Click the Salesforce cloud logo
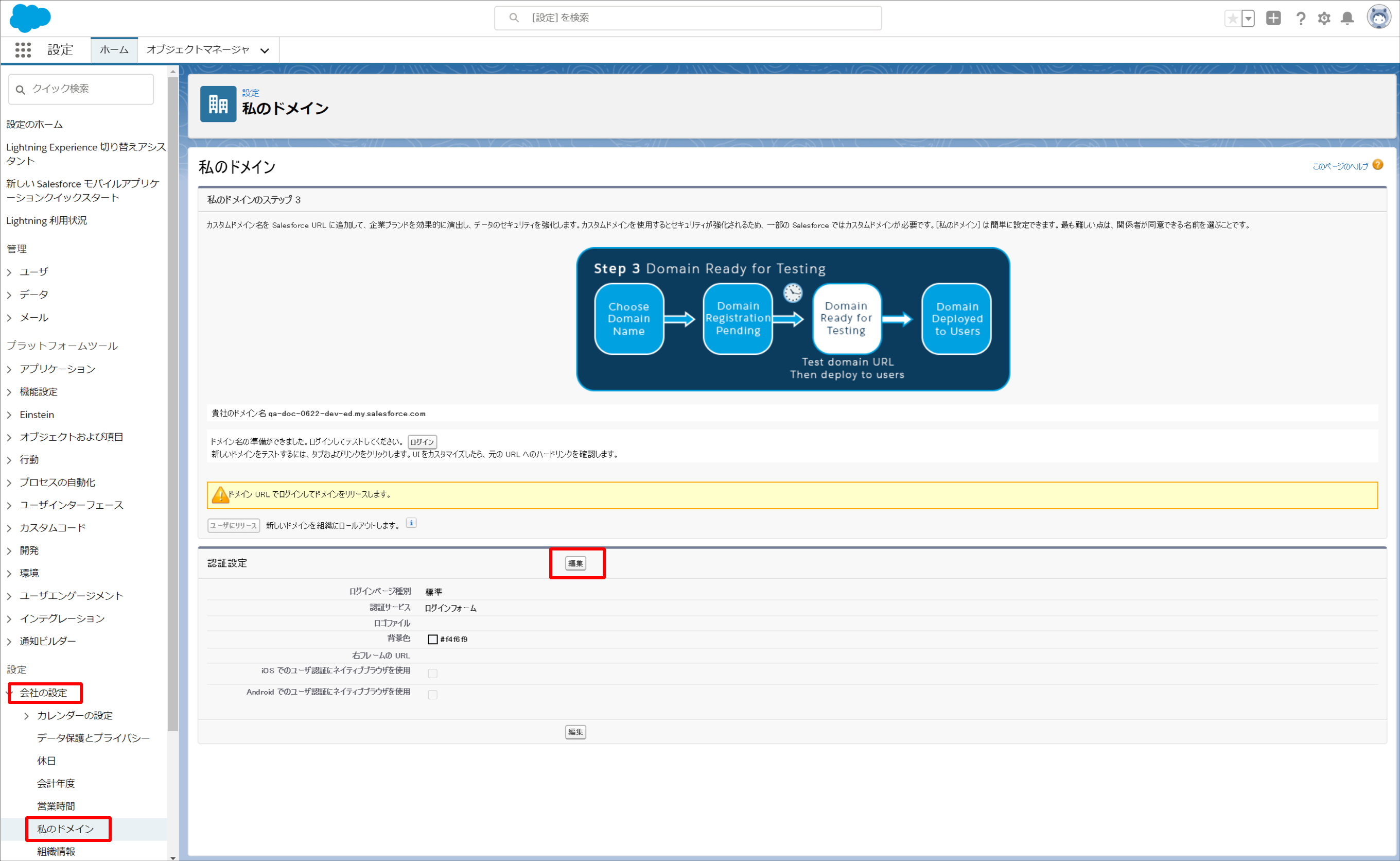This screenshot has width=1400, height=861. [x=30, y=18]
